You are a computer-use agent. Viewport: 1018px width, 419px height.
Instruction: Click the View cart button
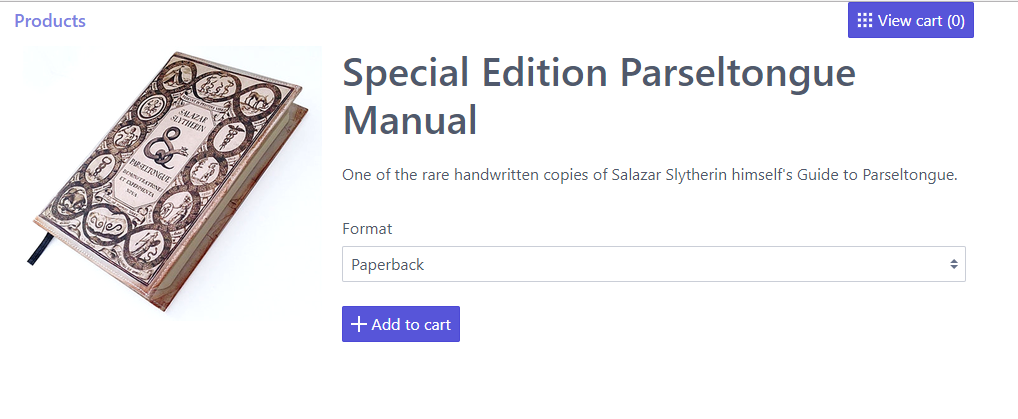click(x=911, y=20)
